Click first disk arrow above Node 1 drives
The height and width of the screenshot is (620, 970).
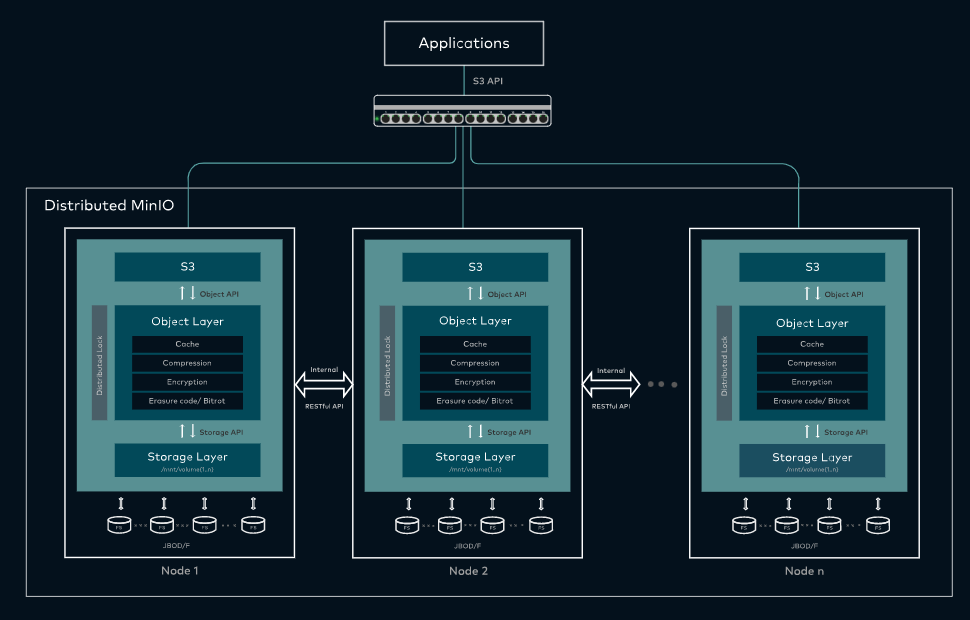pos(121,503)
